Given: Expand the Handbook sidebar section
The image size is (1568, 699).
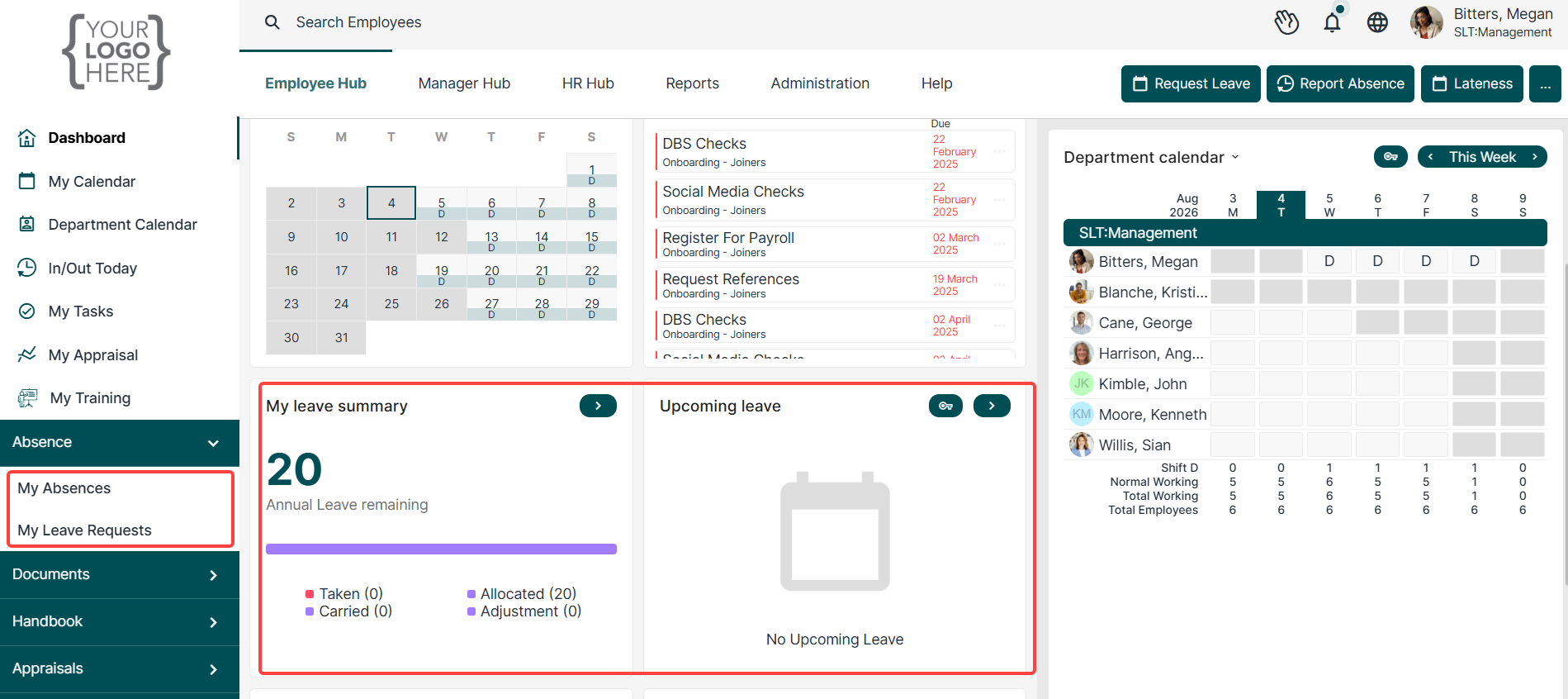Looking at the screenshot, I should click(120, 622).
